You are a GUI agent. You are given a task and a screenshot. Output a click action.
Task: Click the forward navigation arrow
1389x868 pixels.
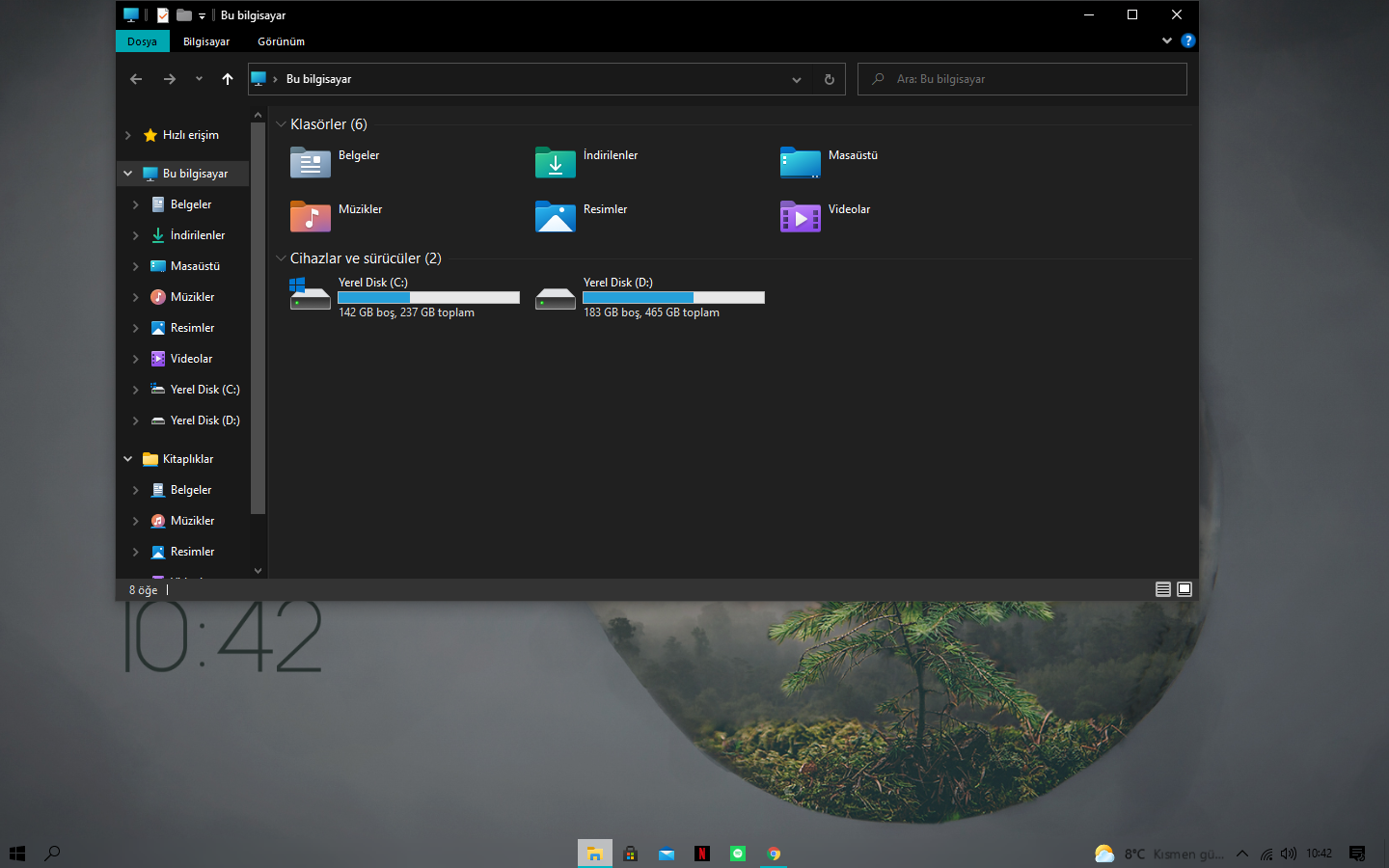[170, 79]
